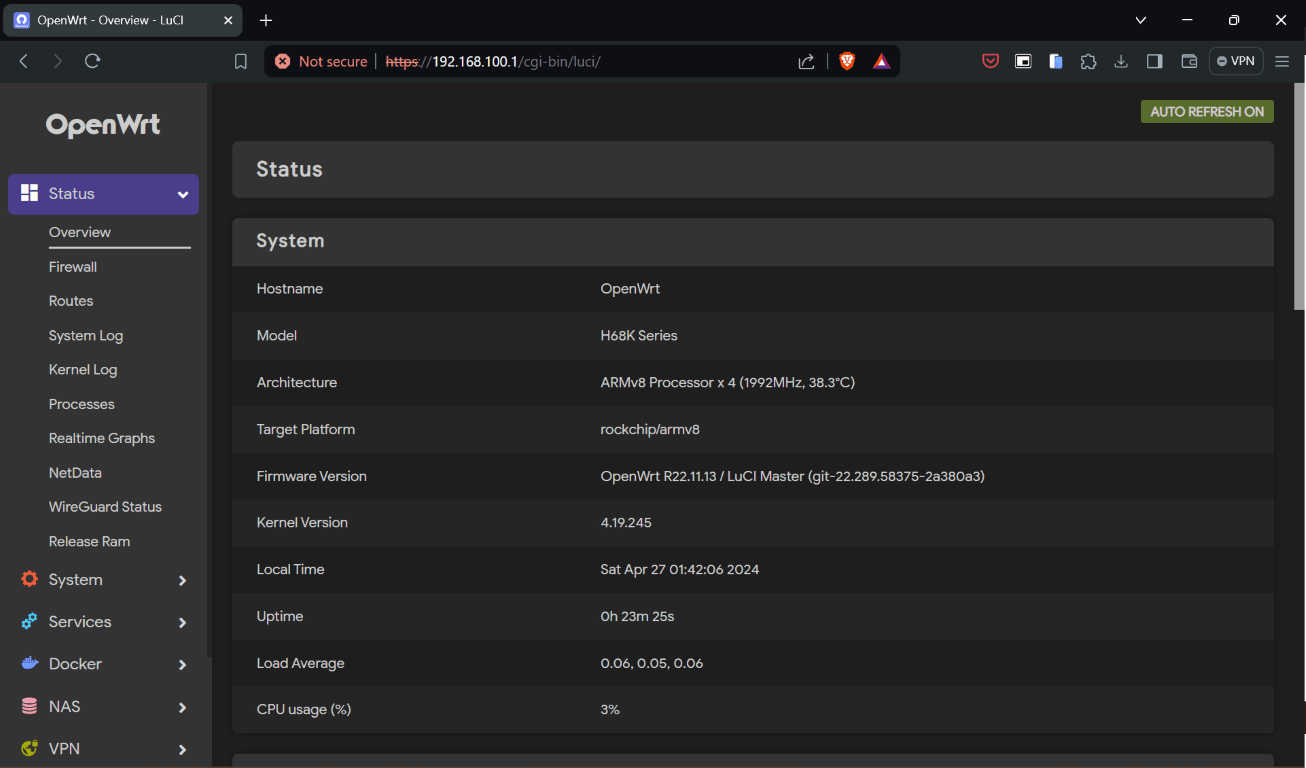Screen dimensions: 1306x768
Task: Click the NAS database icon in sidebar
Action: click(x=29, y=706)
